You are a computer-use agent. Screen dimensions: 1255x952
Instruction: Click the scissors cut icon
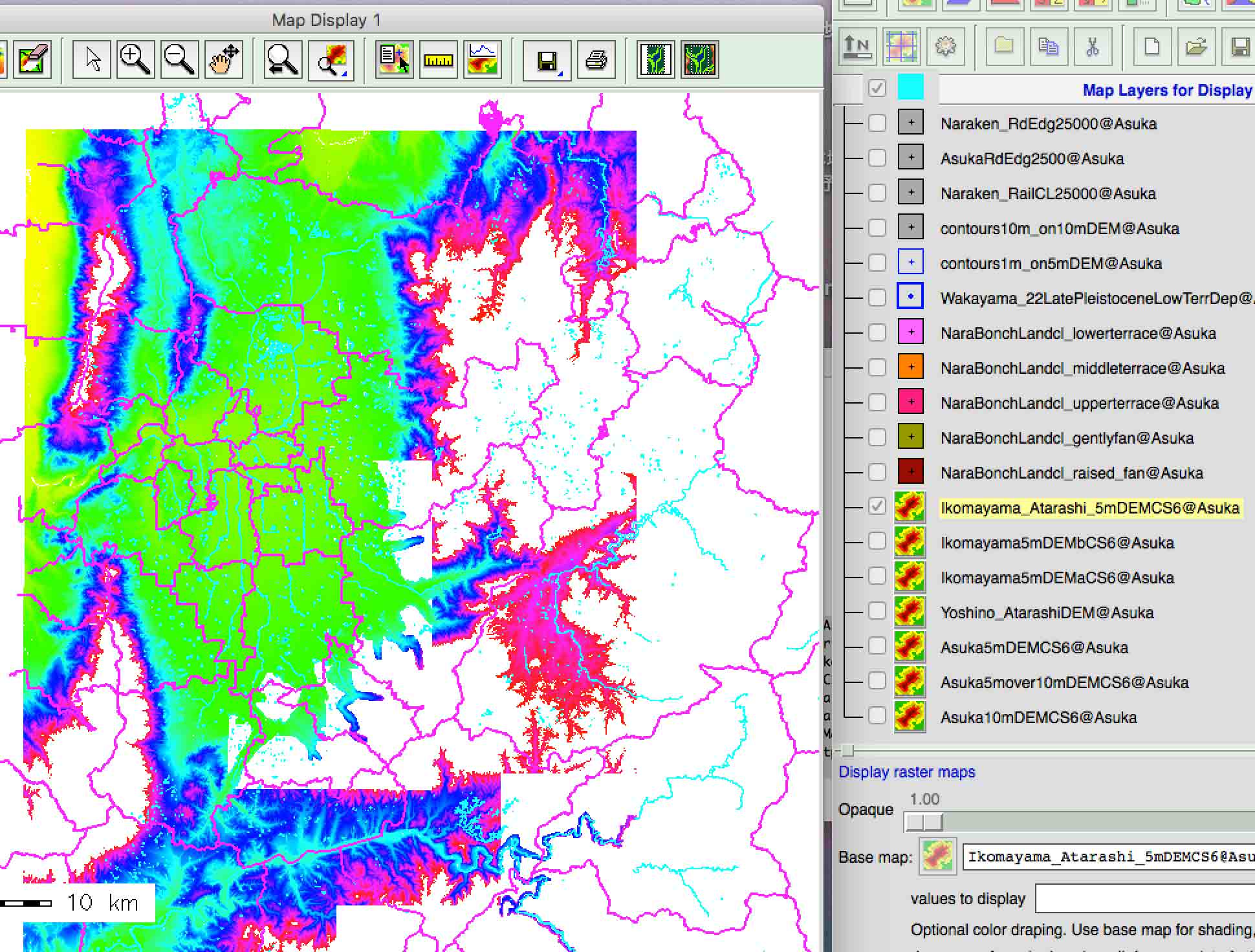click(x=1092, y=46)
